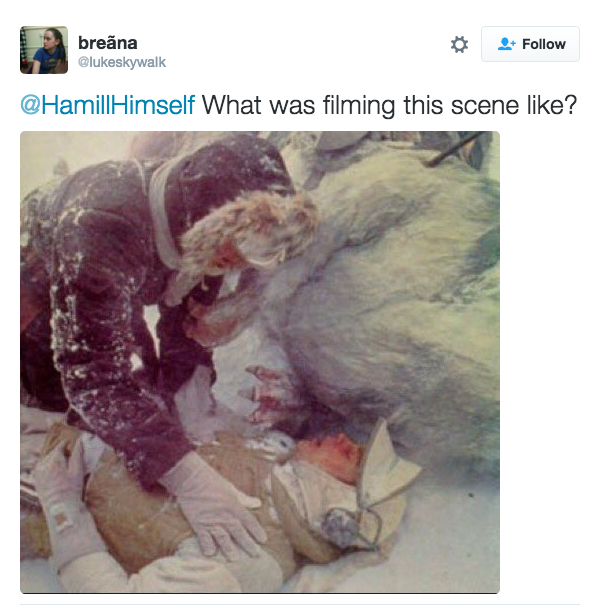Open the gear icon user actions menu
This screenshot has width=607, height=605.
coord(459,44)
